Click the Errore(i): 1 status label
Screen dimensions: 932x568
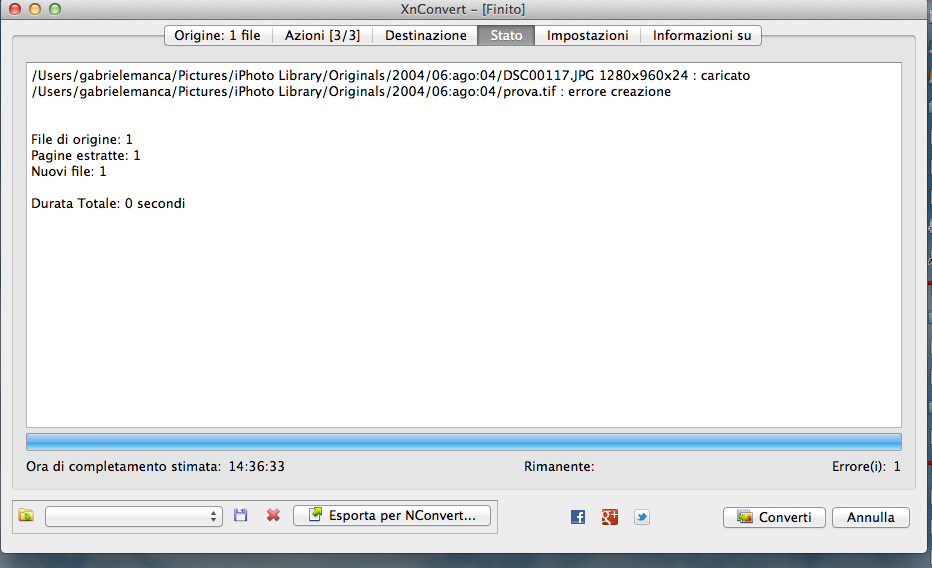(x=866, y=466)
